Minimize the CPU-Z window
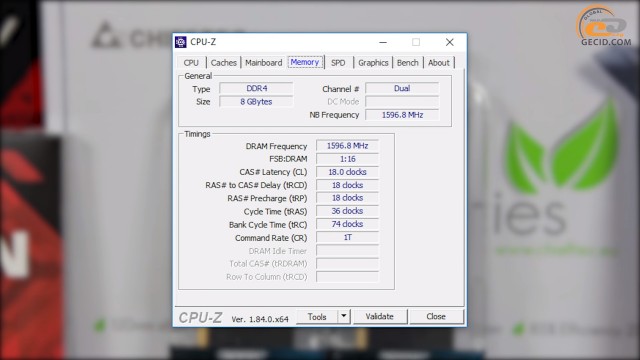640x360 pixels. pos(383,42)
